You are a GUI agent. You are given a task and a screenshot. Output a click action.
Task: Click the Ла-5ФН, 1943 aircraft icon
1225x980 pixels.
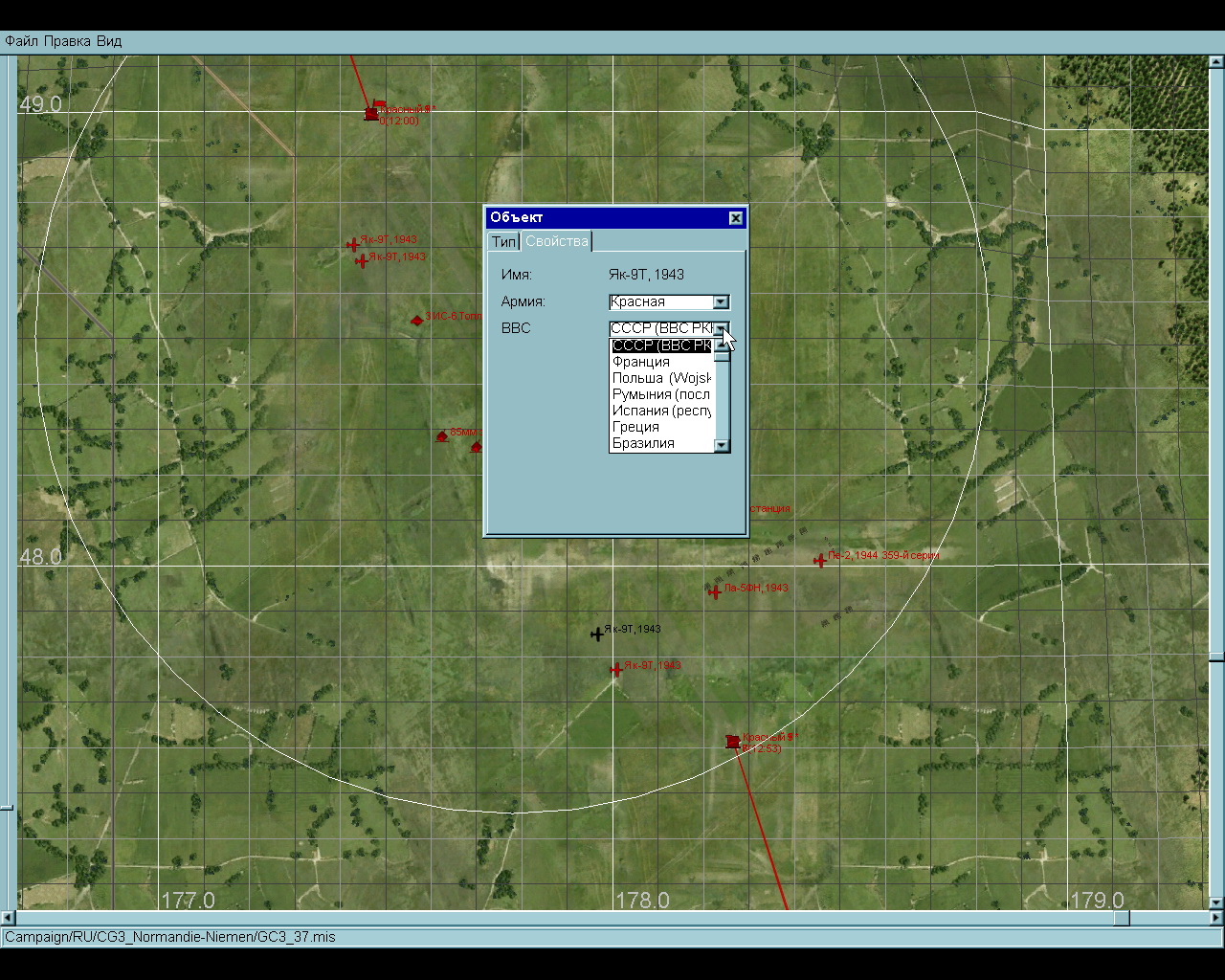click(x=714, y=592)
